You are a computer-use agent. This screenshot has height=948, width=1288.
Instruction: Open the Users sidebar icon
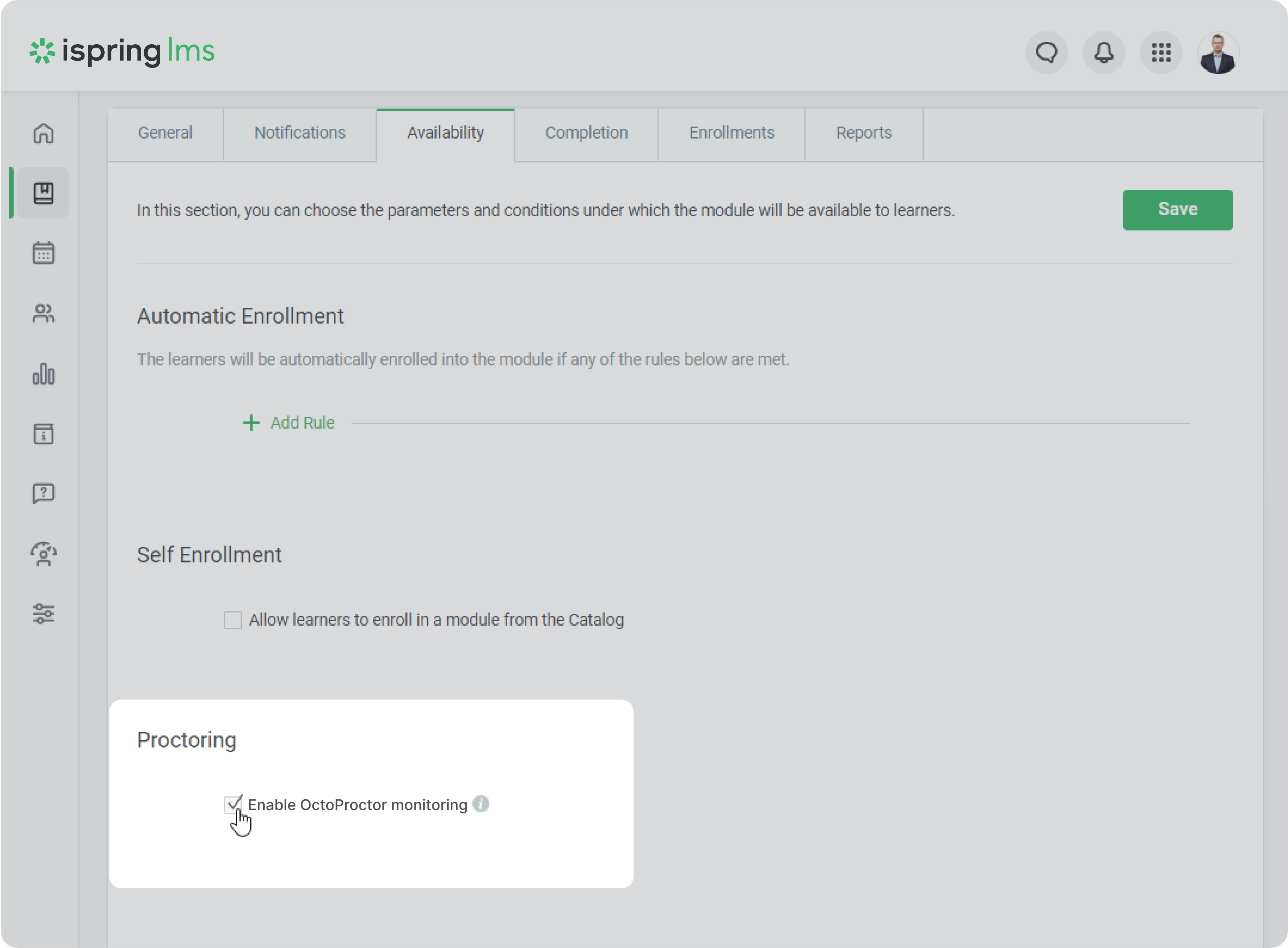(x=44, y=313)
